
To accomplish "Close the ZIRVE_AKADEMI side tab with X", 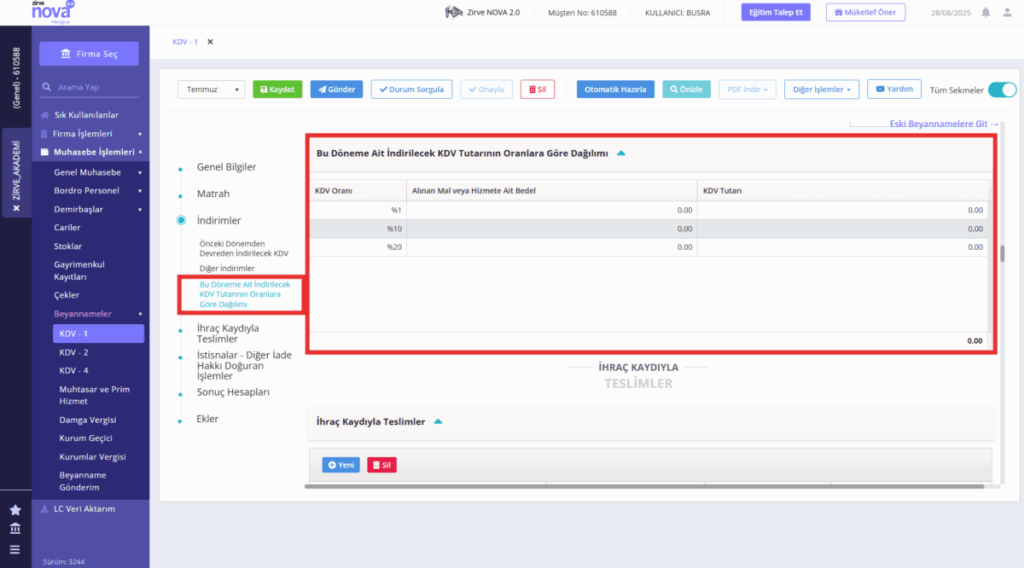I will [x=16, y=208].
